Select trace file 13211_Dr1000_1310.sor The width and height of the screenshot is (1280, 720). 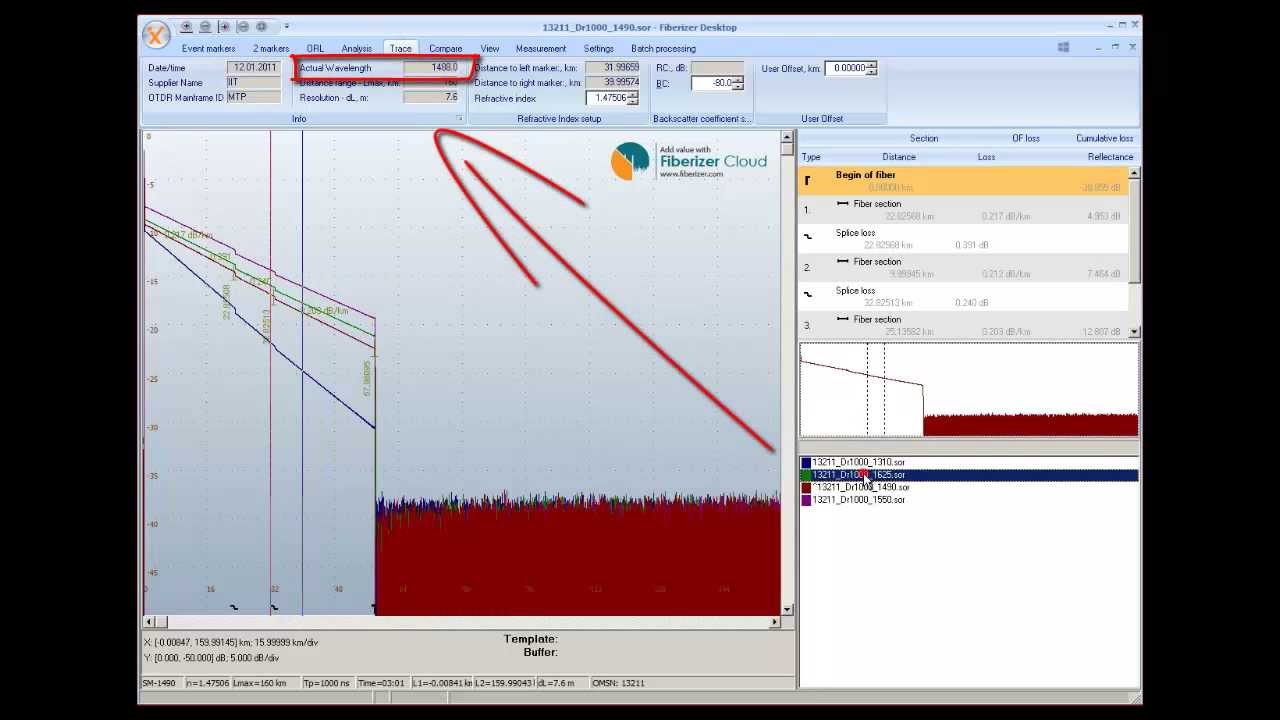pyautogui.click(x=858, y=462)
